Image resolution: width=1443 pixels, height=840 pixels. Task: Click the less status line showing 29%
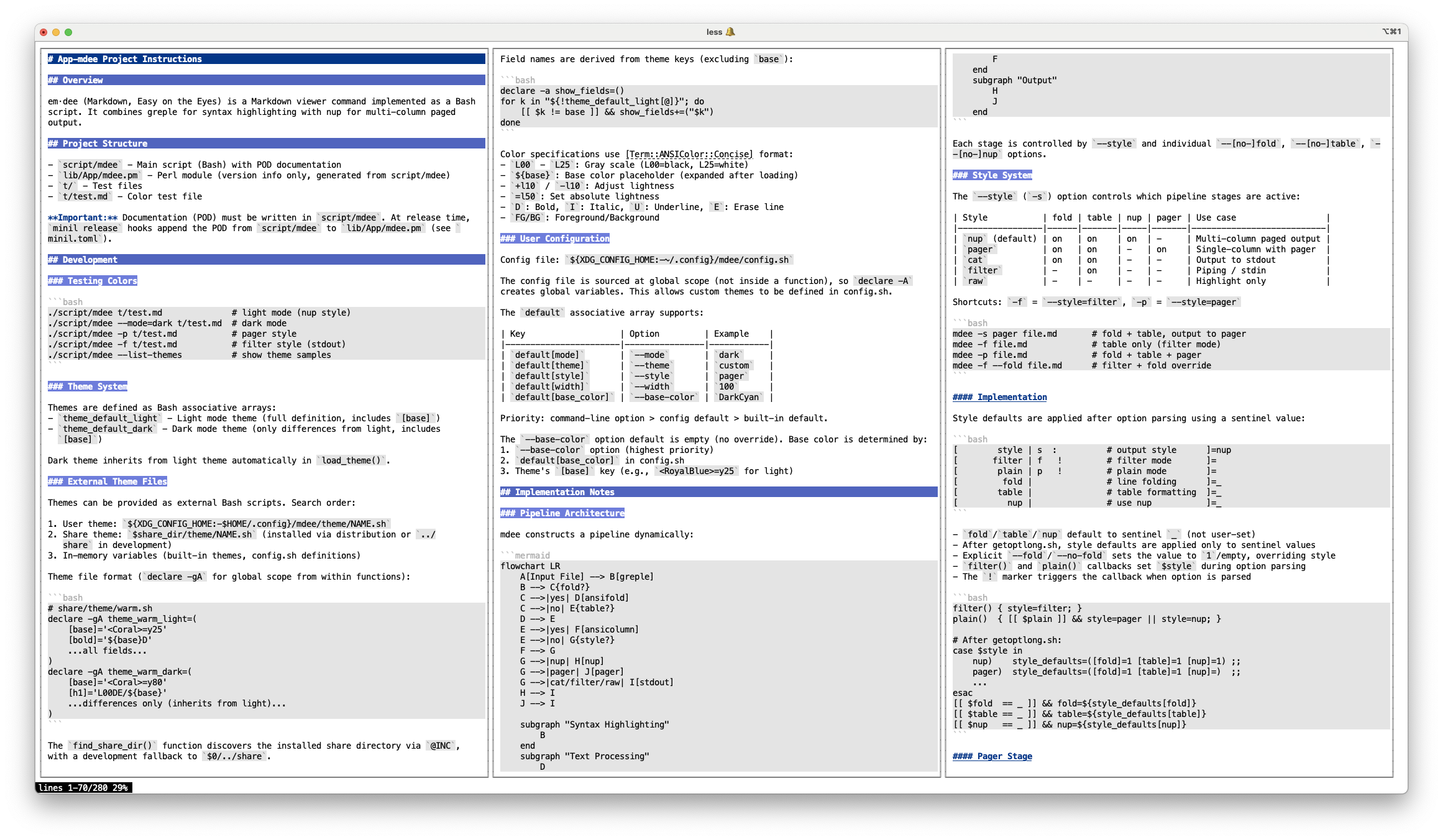pos(83,788)
